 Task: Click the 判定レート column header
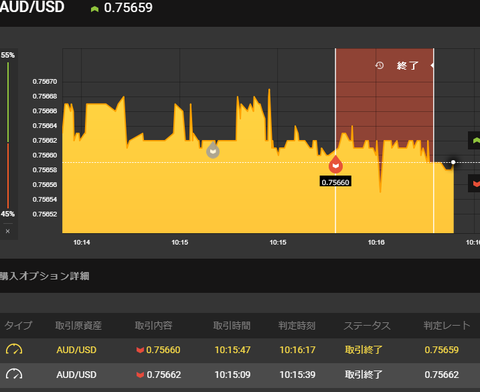(x=447, y=325)
